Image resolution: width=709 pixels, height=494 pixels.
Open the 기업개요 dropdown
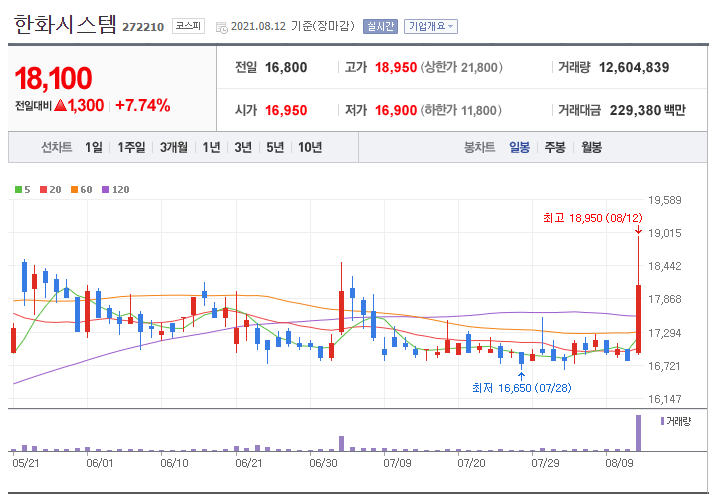pos(430,27)
